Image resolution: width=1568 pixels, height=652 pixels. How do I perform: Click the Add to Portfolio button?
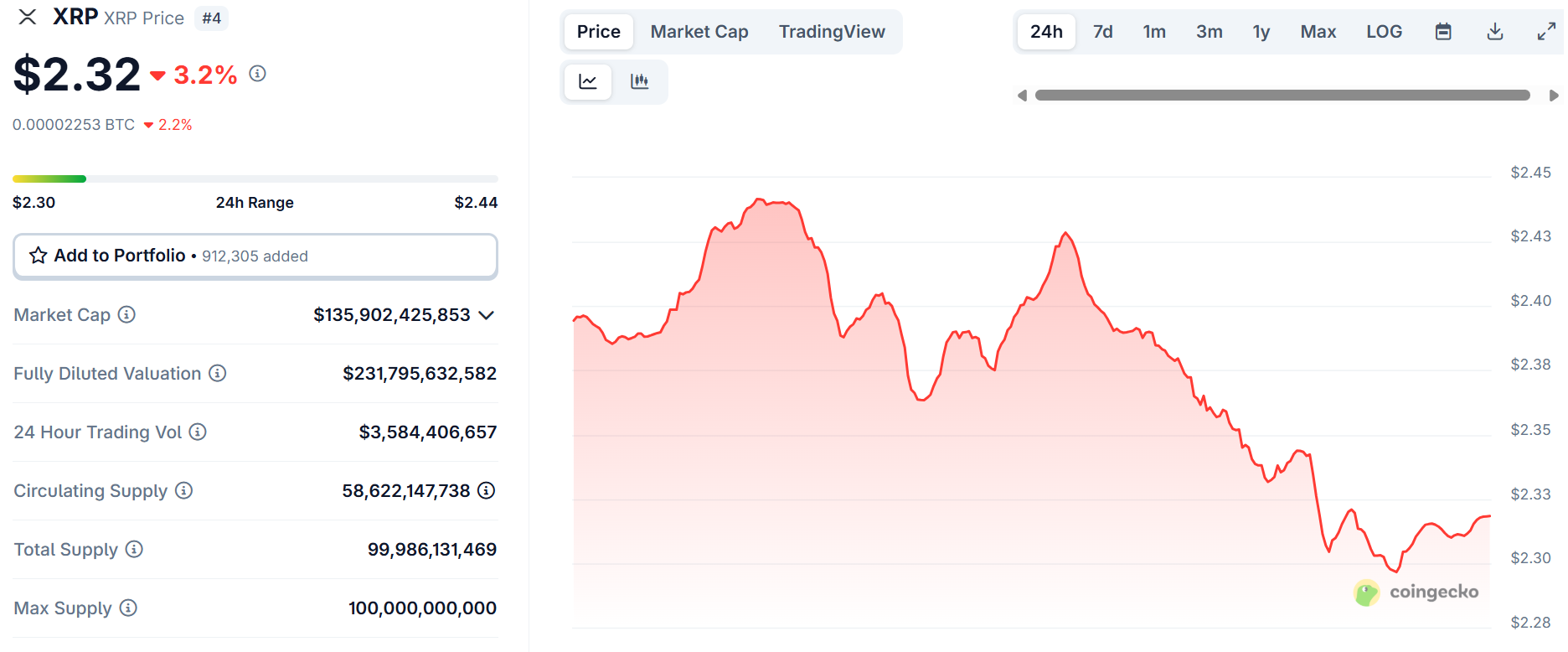point(255,256)
